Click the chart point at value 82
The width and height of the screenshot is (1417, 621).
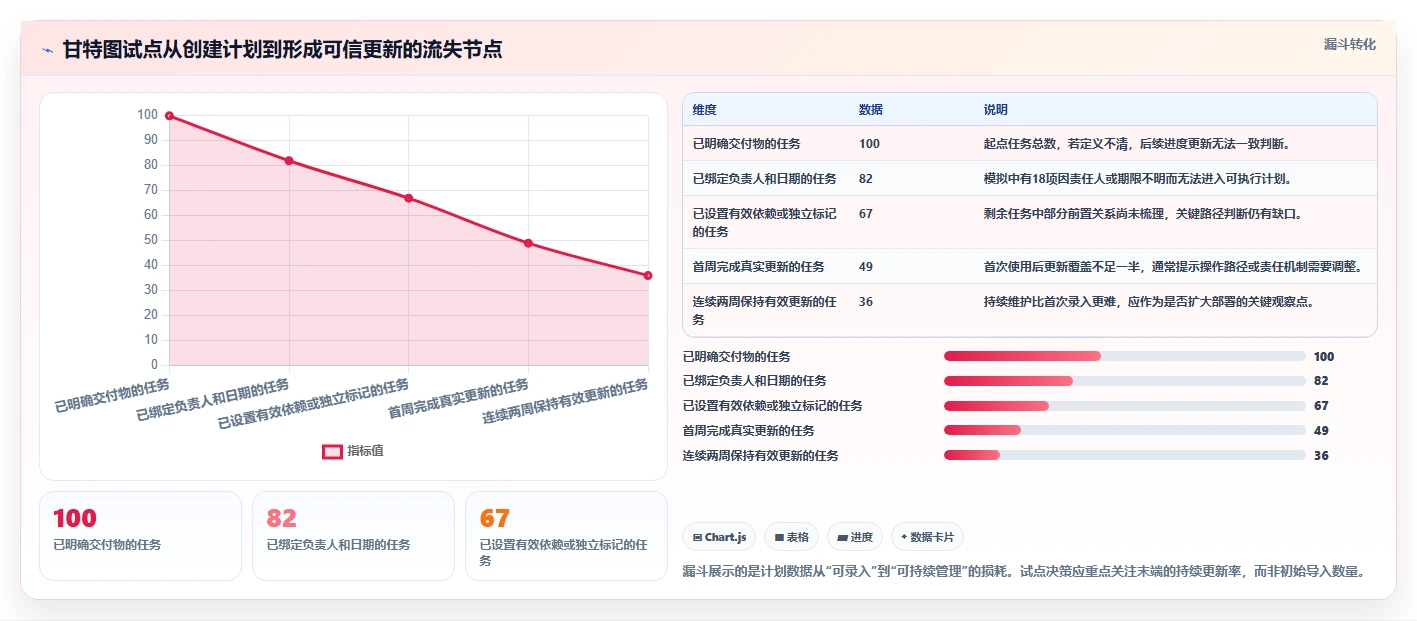289,161
